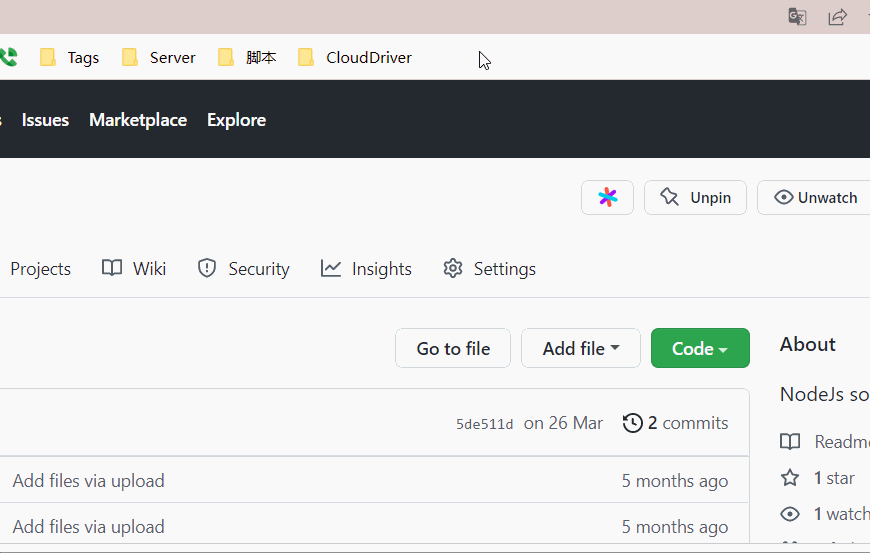Open the green Code dropdown
Screen dimensions: 870x553
tap(699, 348)
